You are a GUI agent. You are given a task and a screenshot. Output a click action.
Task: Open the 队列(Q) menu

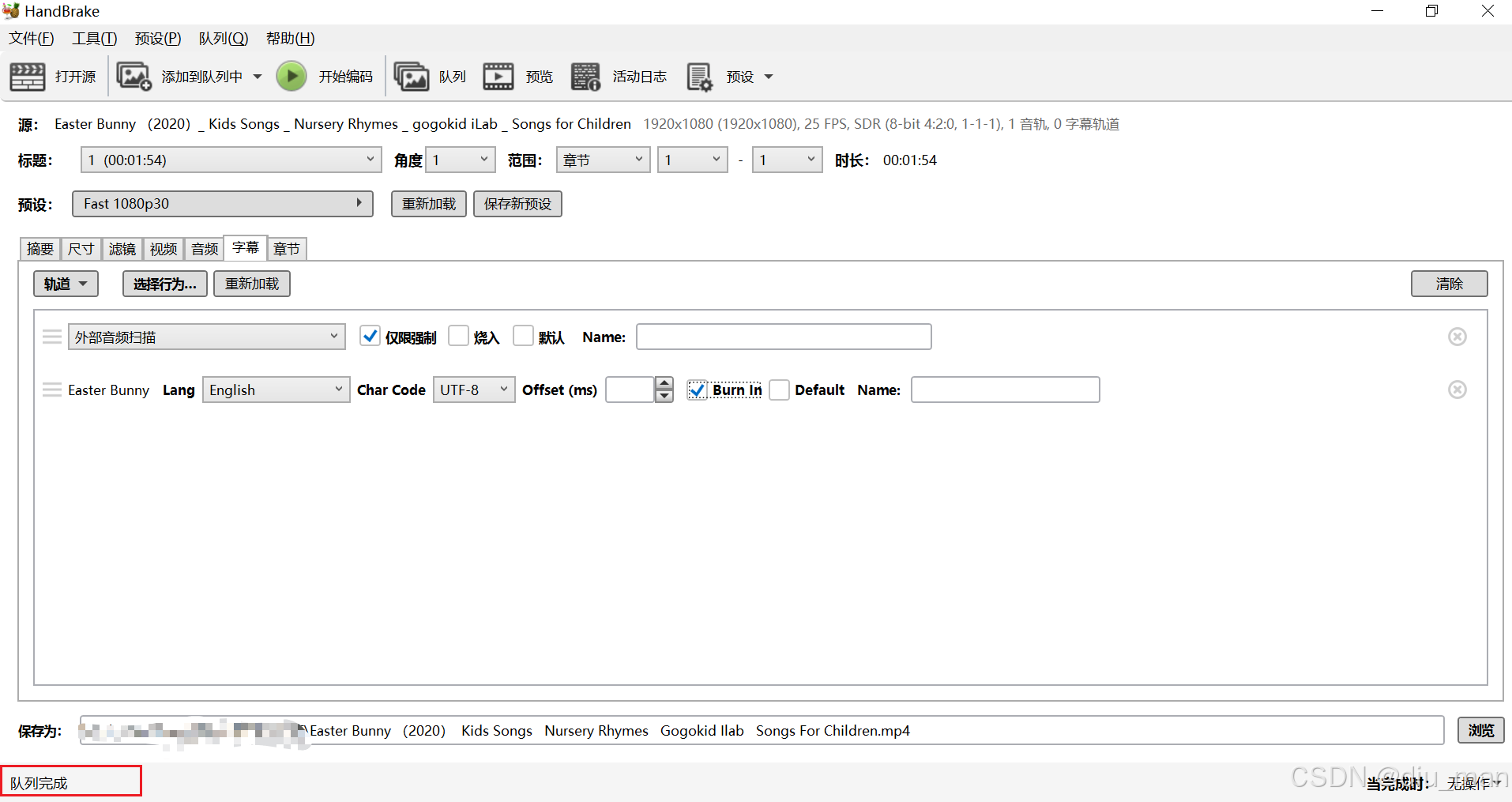point(224,38)
